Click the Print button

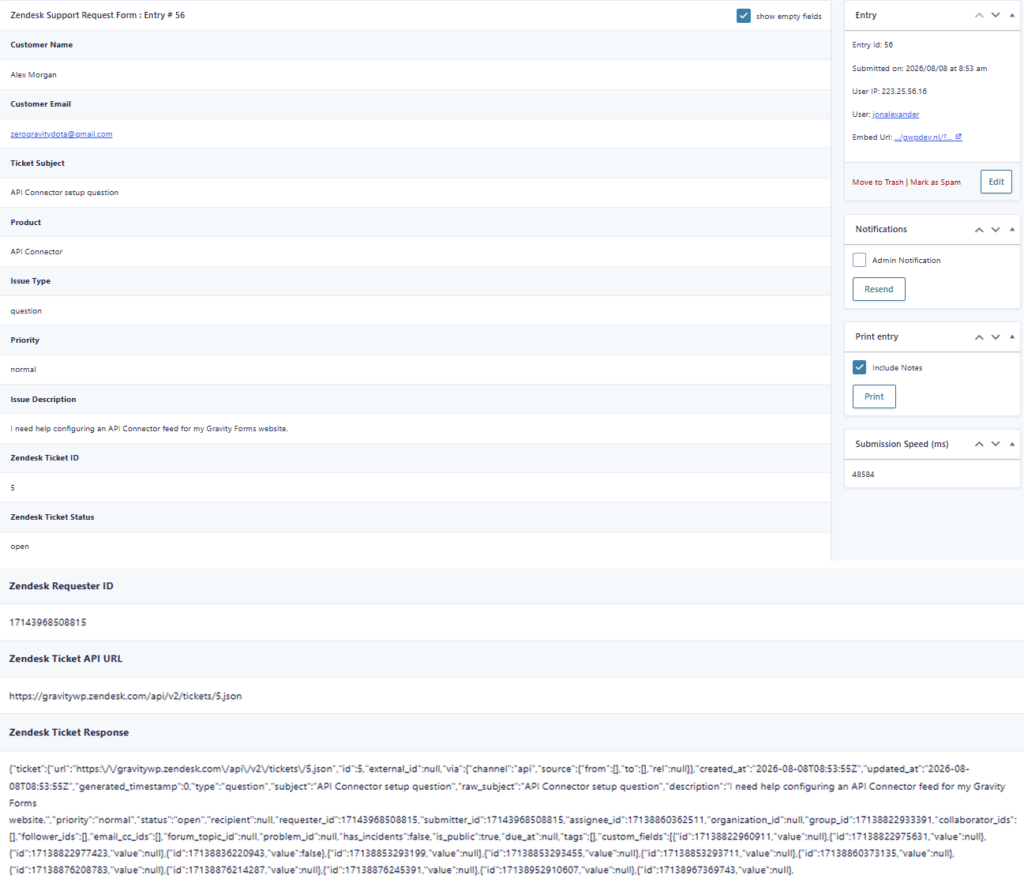(x=874, y=396)
